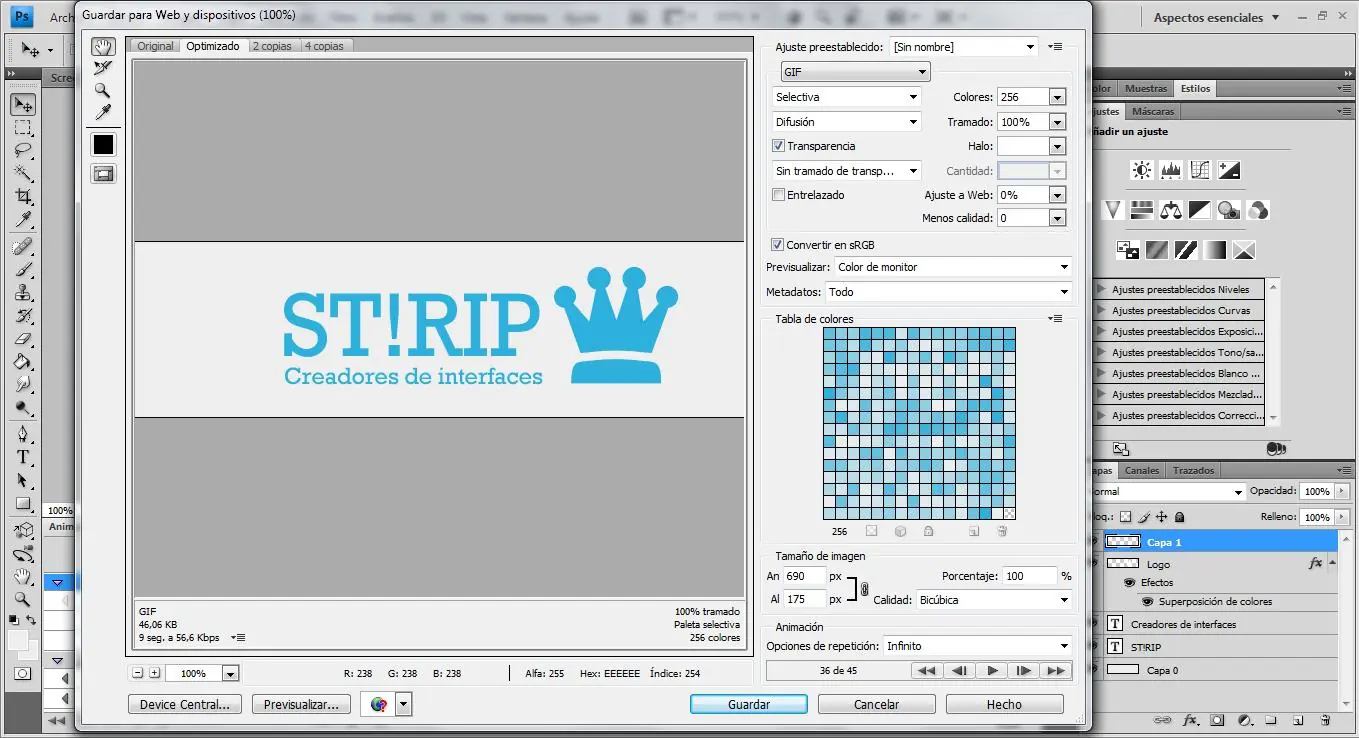1359x738 pixels.
Task: Switch to the 4 copias tab
Action: tap(324, 46)
